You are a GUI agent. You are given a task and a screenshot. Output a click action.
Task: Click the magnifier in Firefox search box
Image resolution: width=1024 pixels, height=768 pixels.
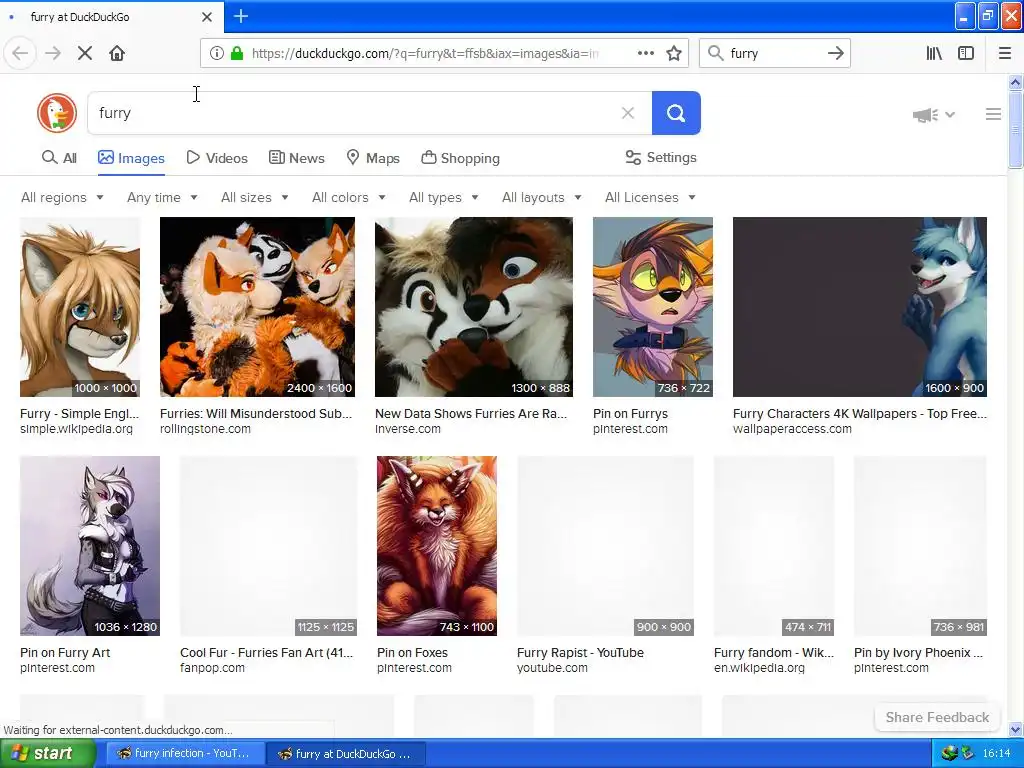pos(716,53)
